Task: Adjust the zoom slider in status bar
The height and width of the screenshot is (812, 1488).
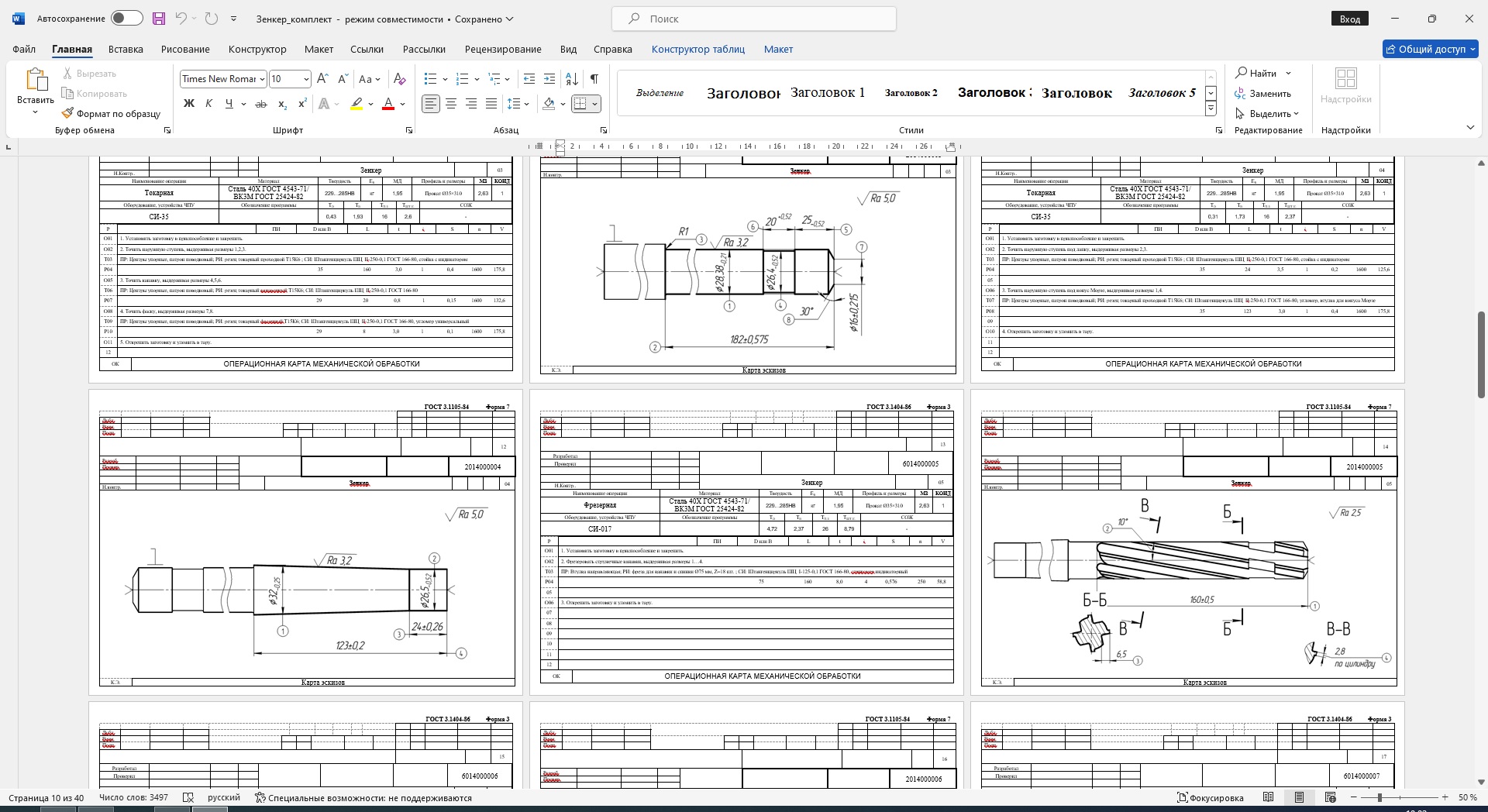Action: click(x=1379, y=797)
